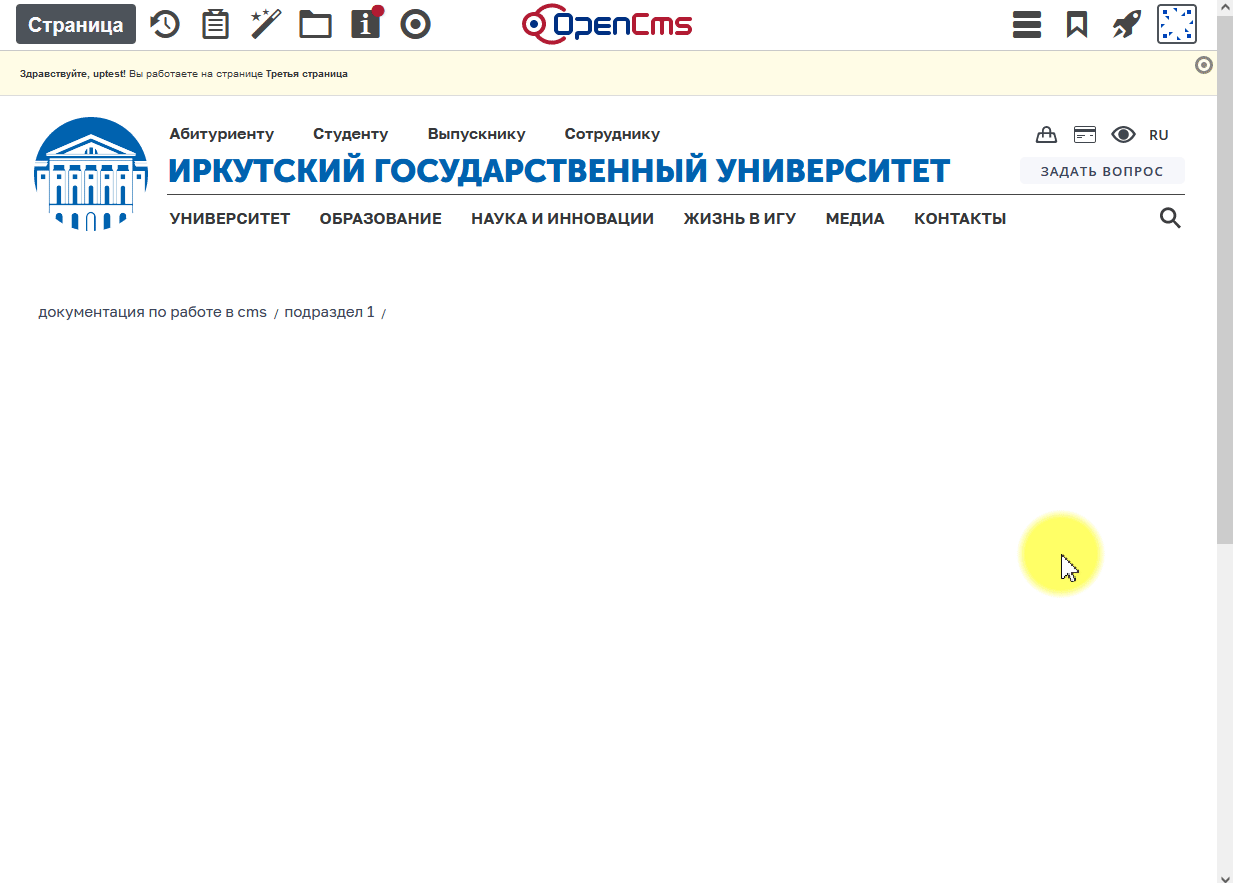
Task: Click the rocket launchpad icon
Action: coord(1127,24)
